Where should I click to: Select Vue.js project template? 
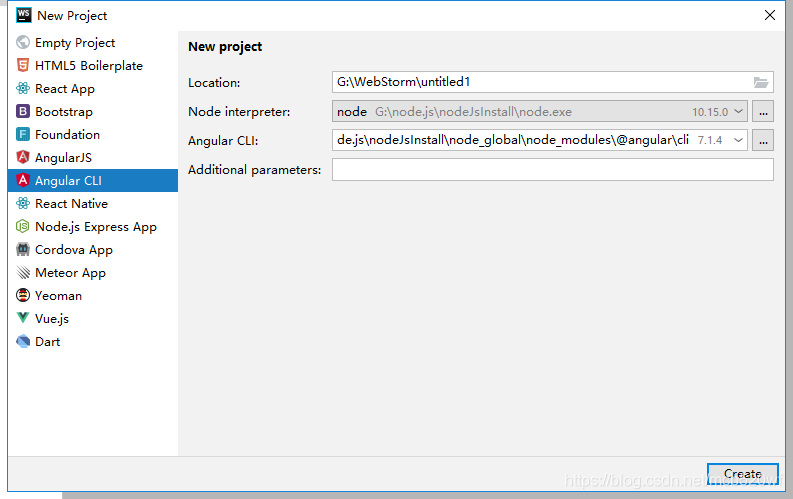(x=93, y=319)
